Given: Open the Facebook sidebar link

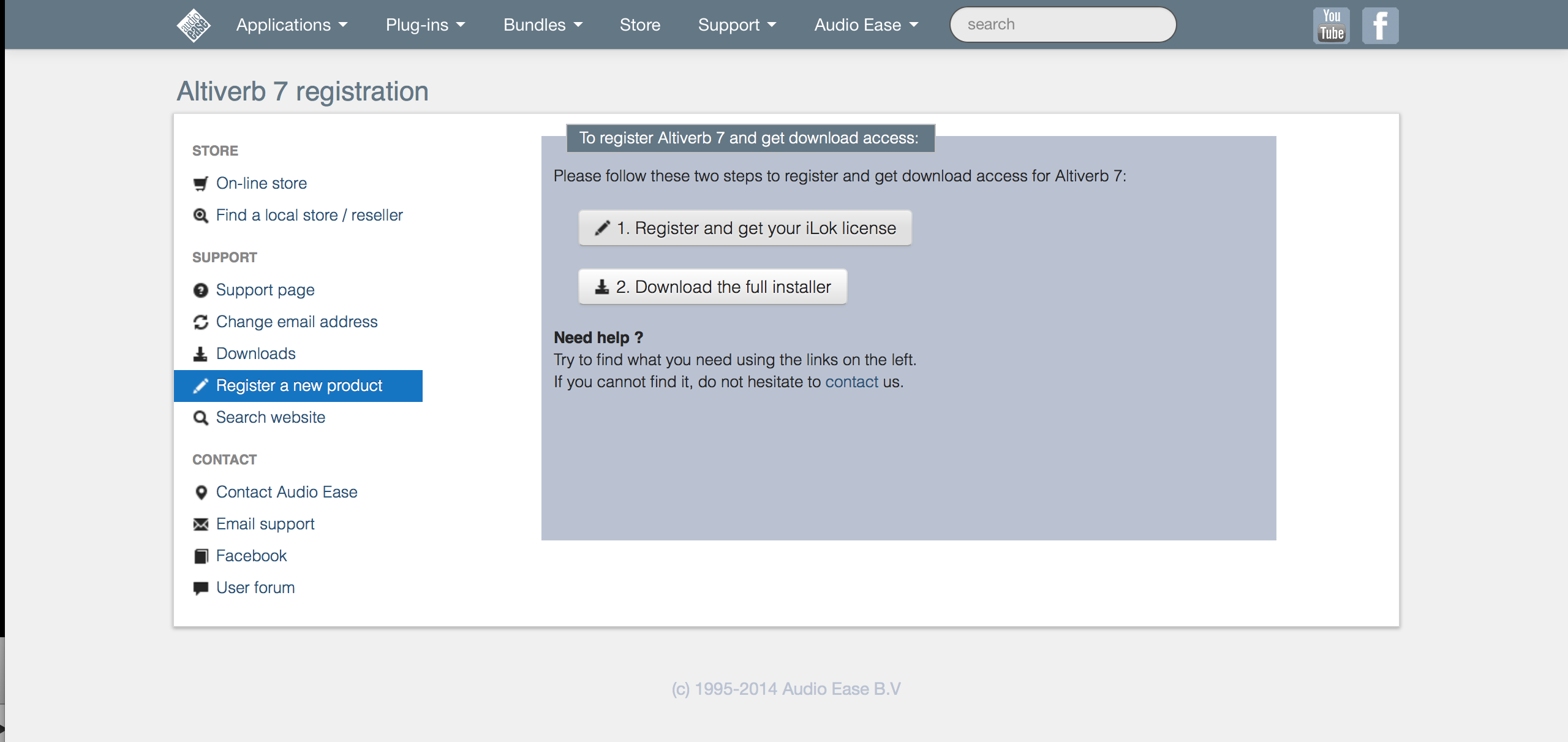Looking at the screenshot, I should tap(251, 556).
